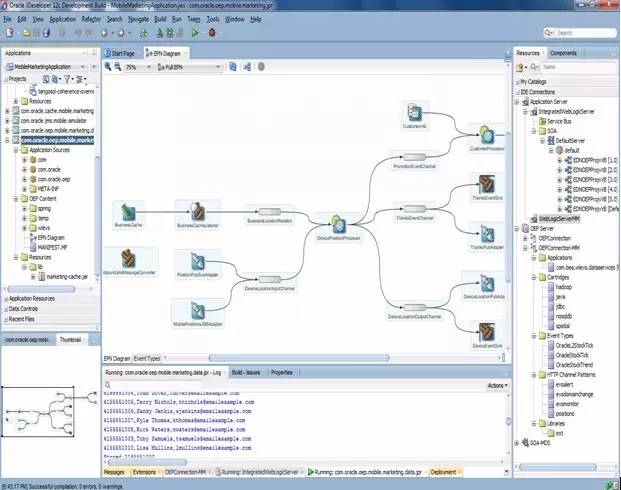Click the New file toolbar icon
The width and height of the screenshot is (621, 490).
click(x=10, y=33)
